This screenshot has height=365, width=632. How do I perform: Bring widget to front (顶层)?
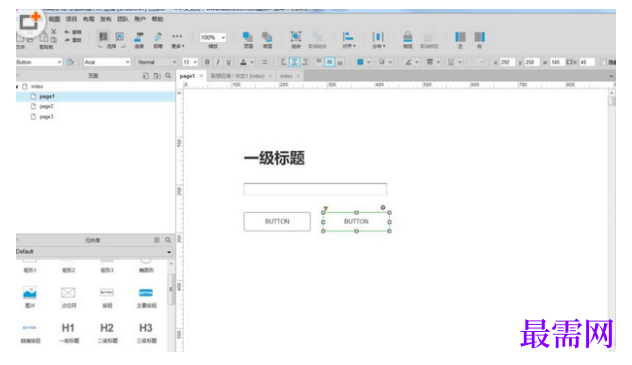248,40
